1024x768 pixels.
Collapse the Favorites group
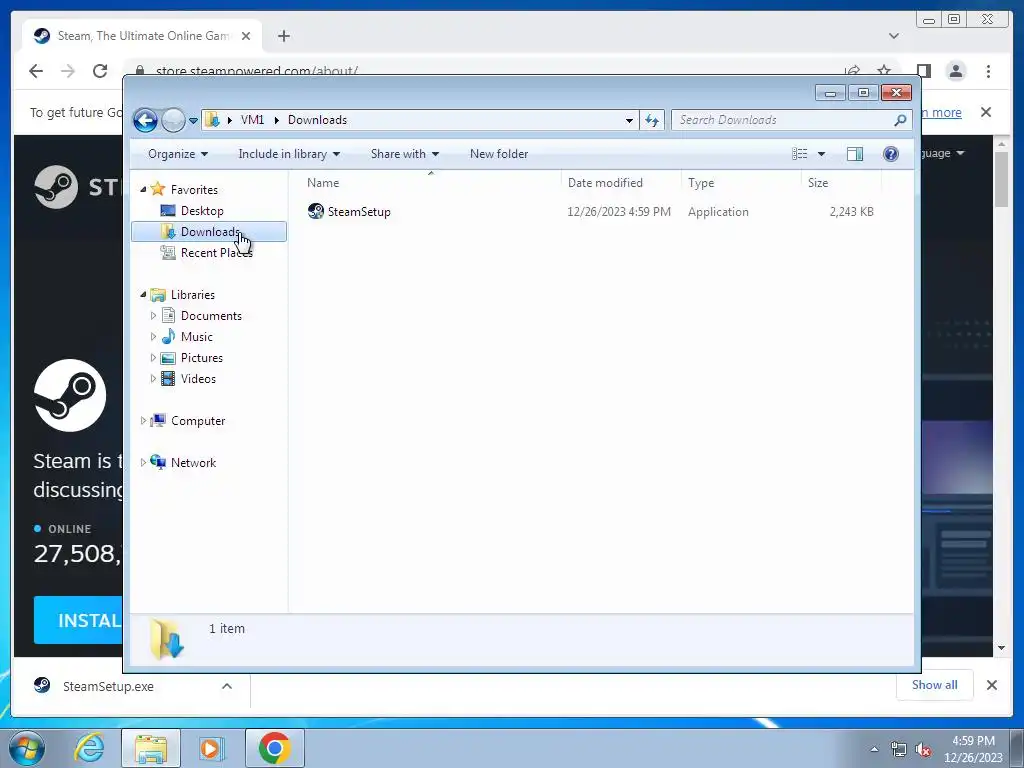click(143, 189)
